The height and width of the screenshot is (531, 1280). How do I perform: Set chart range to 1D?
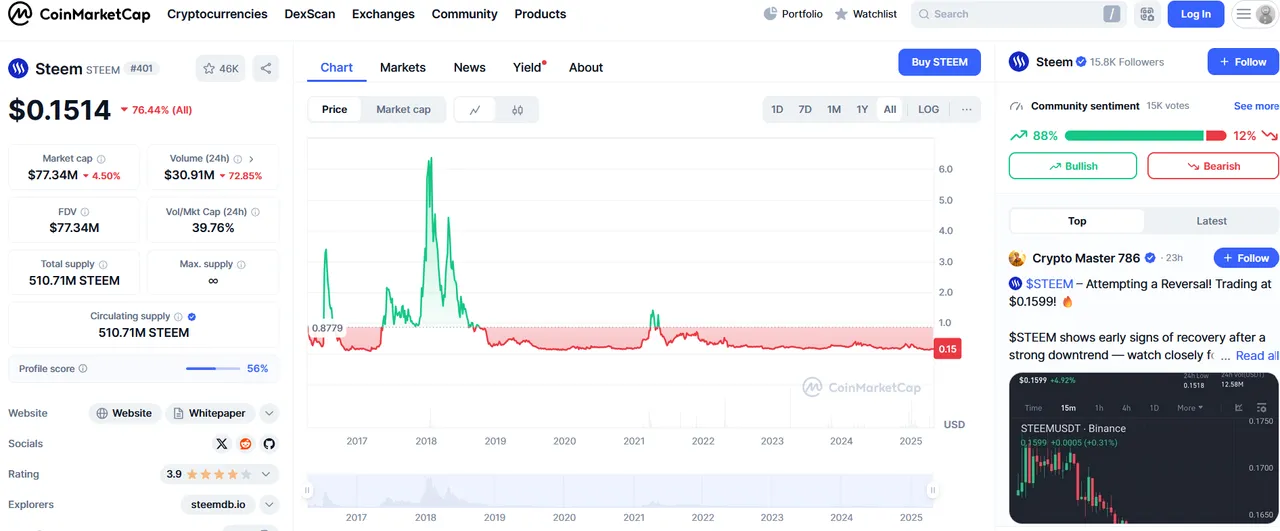tap(777, 110)
